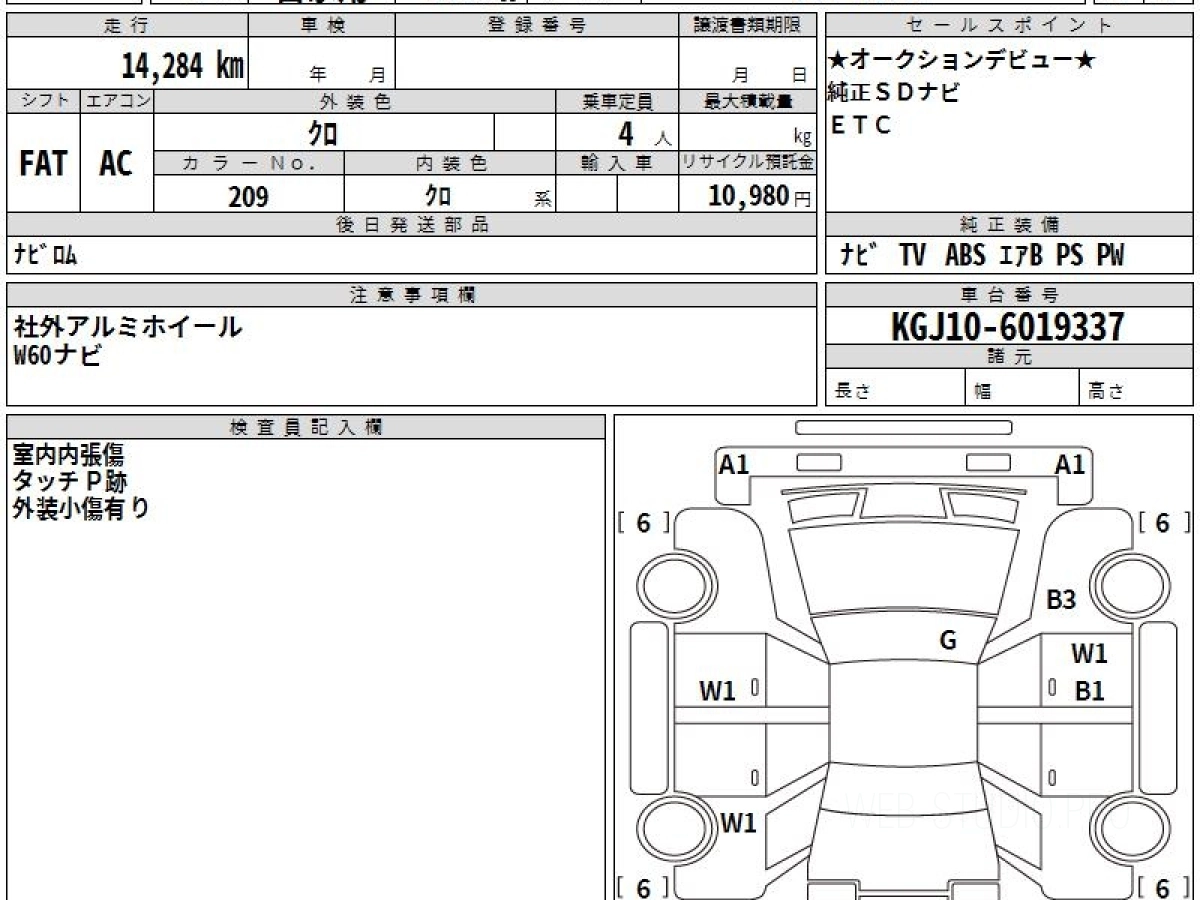Click the 譲渡書類期限 header
The image size is (1200, 900).
(747, 26)
